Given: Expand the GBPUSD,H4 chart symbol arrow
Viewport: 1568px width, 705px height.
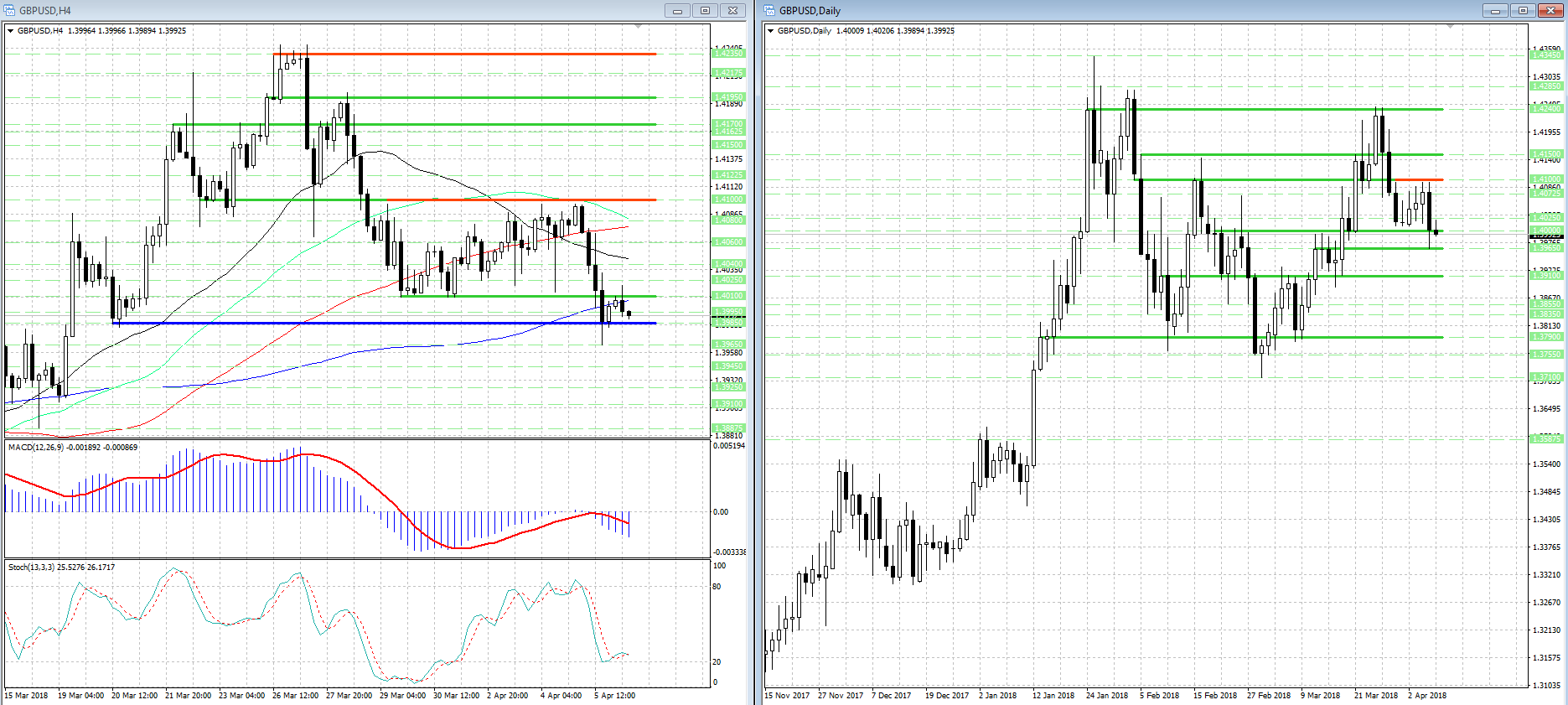Looking at the screenshot, I should [x=11, y=31].
